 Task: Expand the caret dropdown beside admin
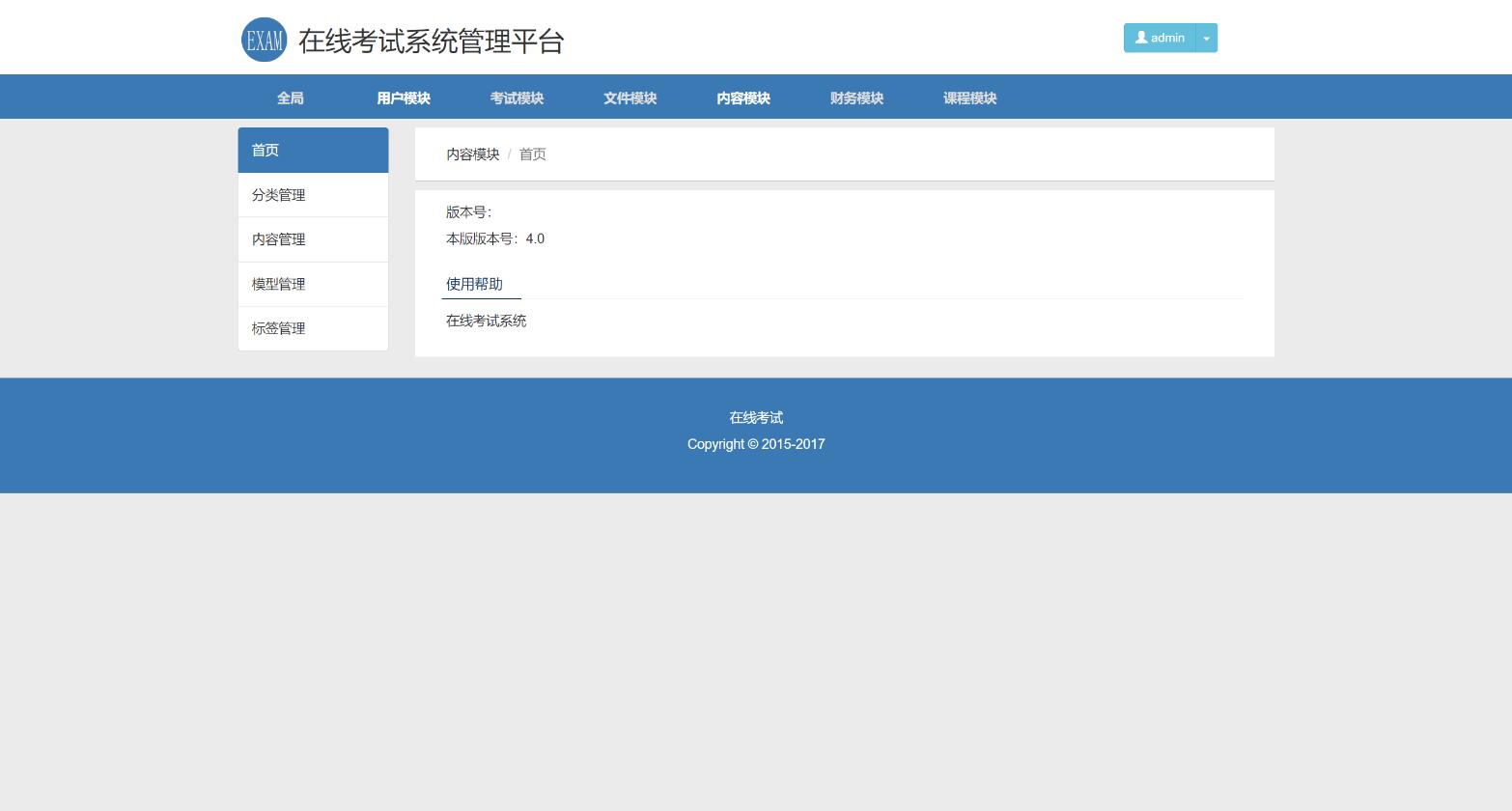click(1206, 38)
